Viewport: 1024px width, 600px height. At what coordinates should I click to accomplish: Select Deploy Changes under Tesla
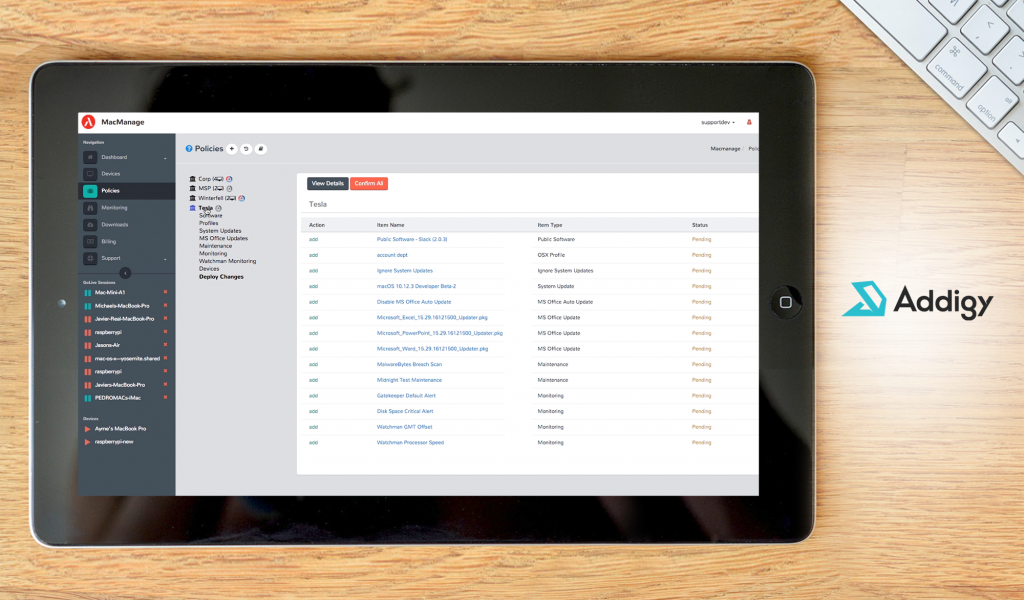[221, 277]
